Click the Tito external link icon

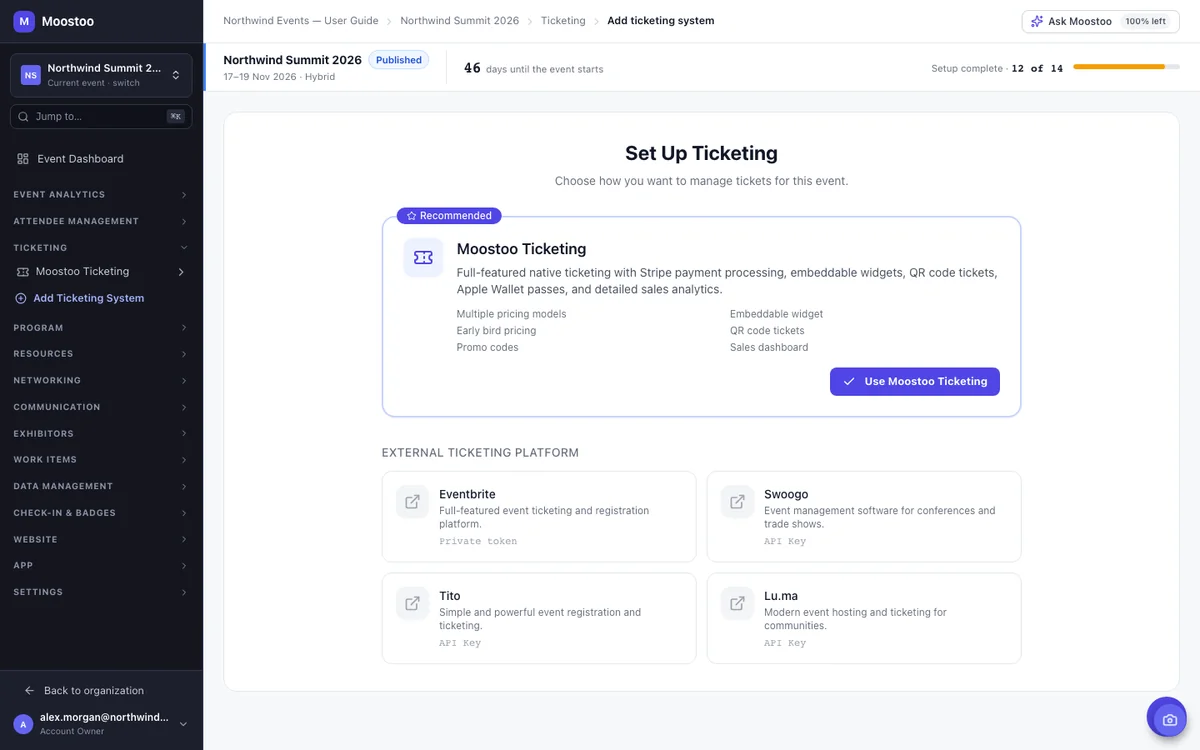pos(412,604)
